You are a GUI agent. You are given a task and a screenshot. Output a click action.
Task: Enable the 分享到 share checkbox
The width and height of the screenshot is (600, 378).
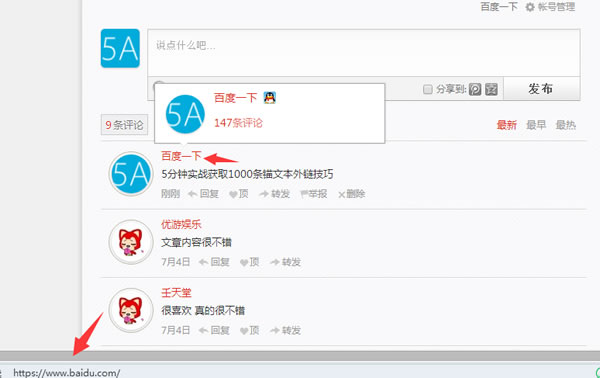click(x=428, y=89)
